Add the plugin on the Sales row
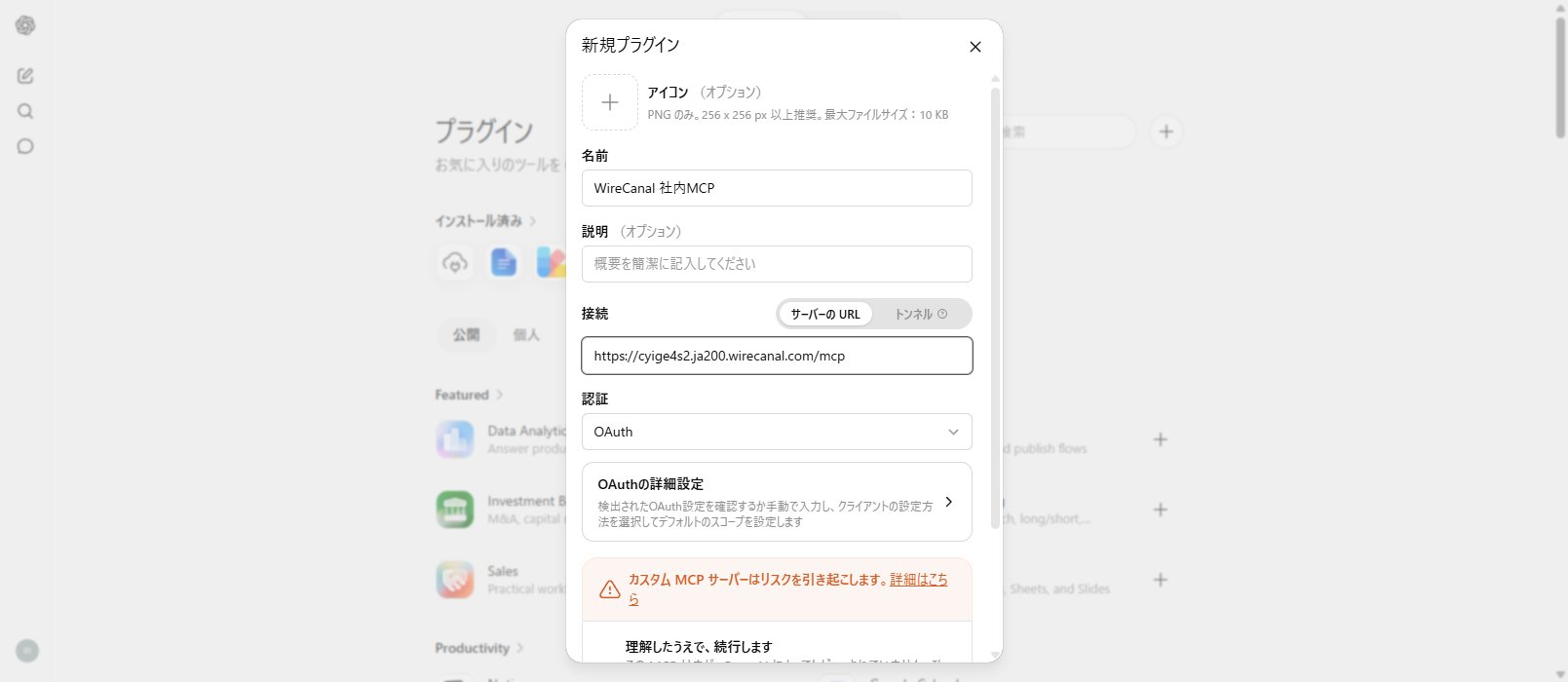1568x682 pixels. [x=1160, y=580]
